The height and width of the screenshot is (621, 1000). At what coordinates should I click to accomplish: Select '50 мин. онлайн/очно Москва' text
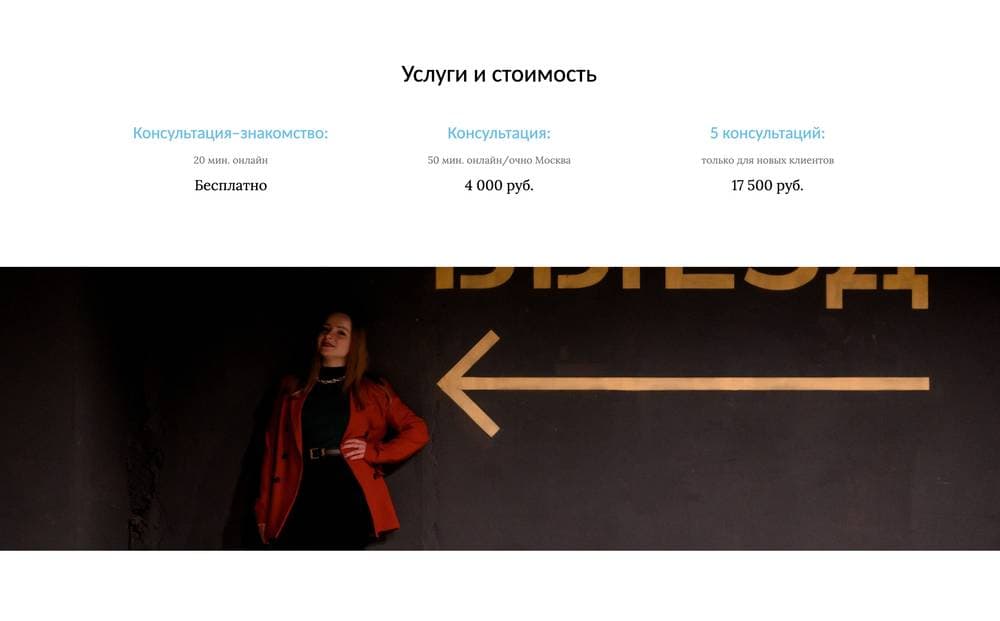[x=499, y=160]
